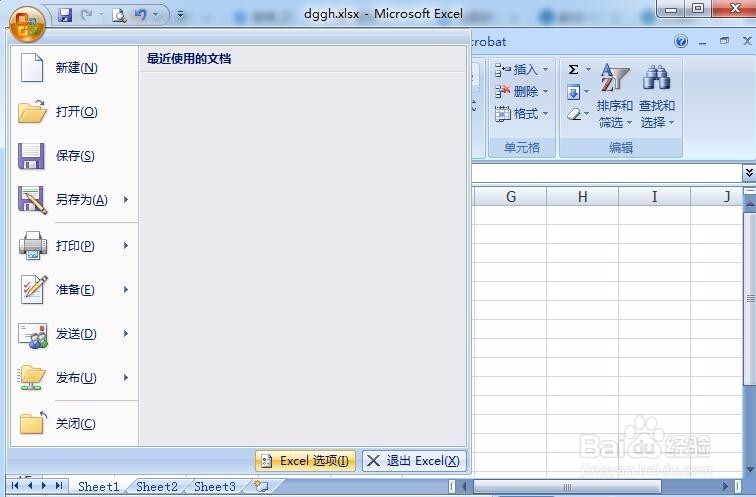The image size is (756, 497).
Task: Open 查找和选择 find and select
Action: [x=656, y=96]
